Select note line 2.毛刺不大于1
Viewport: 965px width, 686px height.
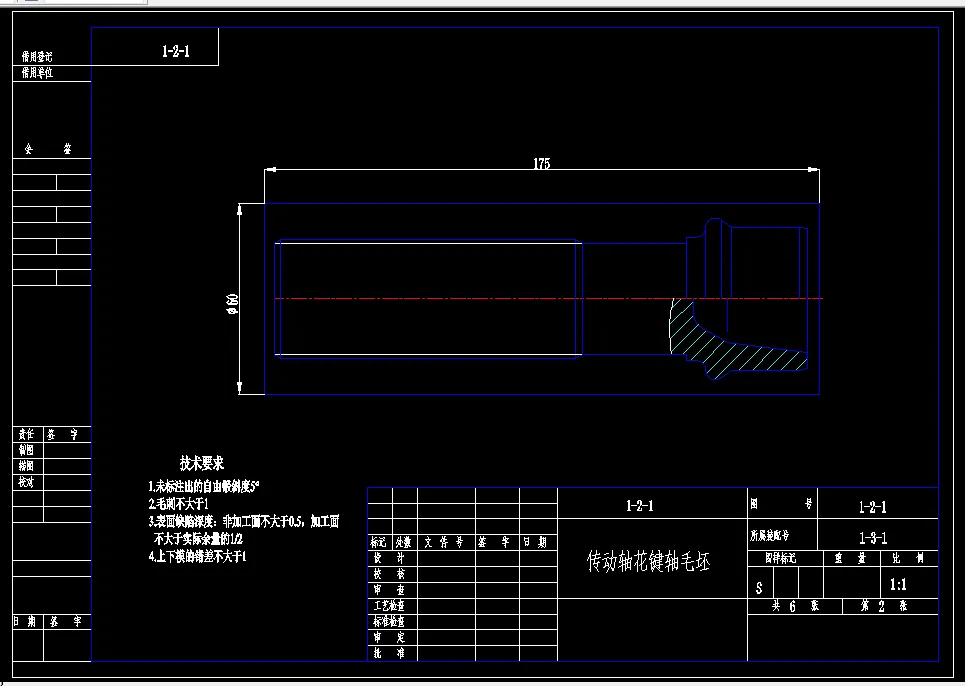(178, 504)
